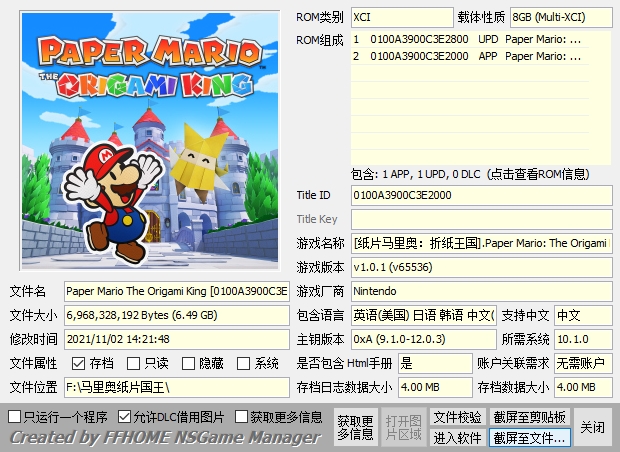This screenshot has width=620, height=452.
Task: Focus the Title ID field
Action: pyautogui.click(x=482, y=195)
